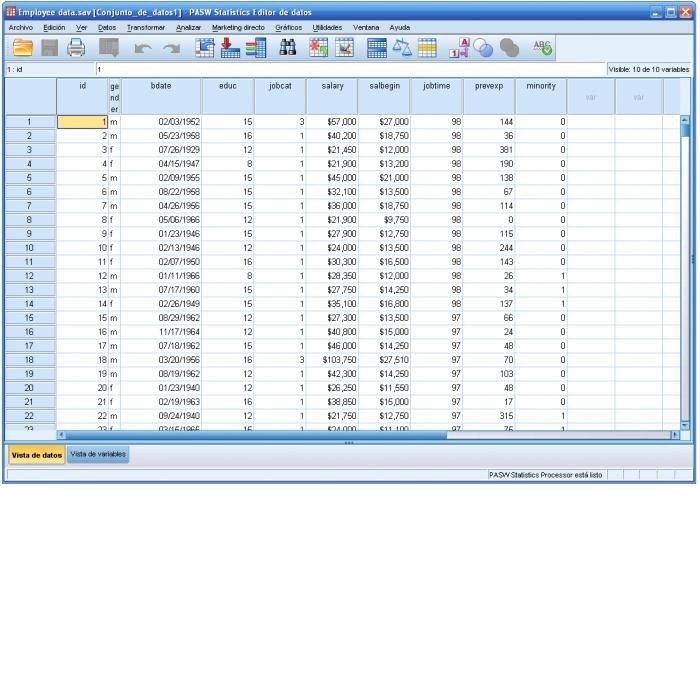Click the cell value input field
The image size is (700, 700).
[350, 69]
